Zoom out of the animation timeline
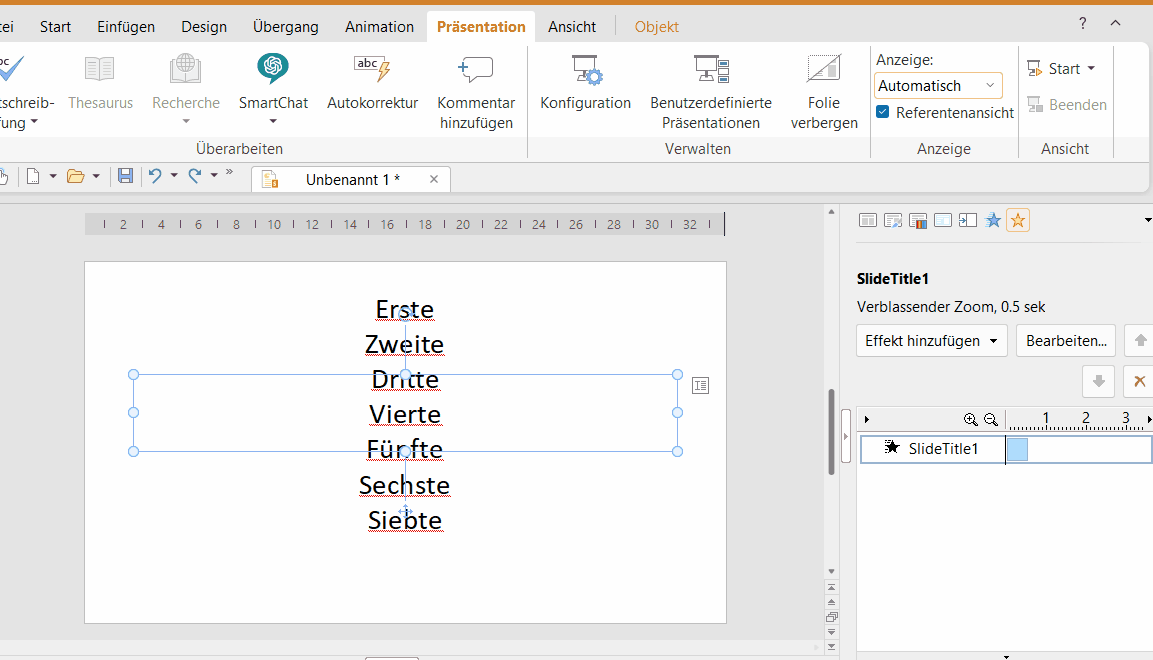This screenshot has width=1153, height=660. click(x=990, y=419)
